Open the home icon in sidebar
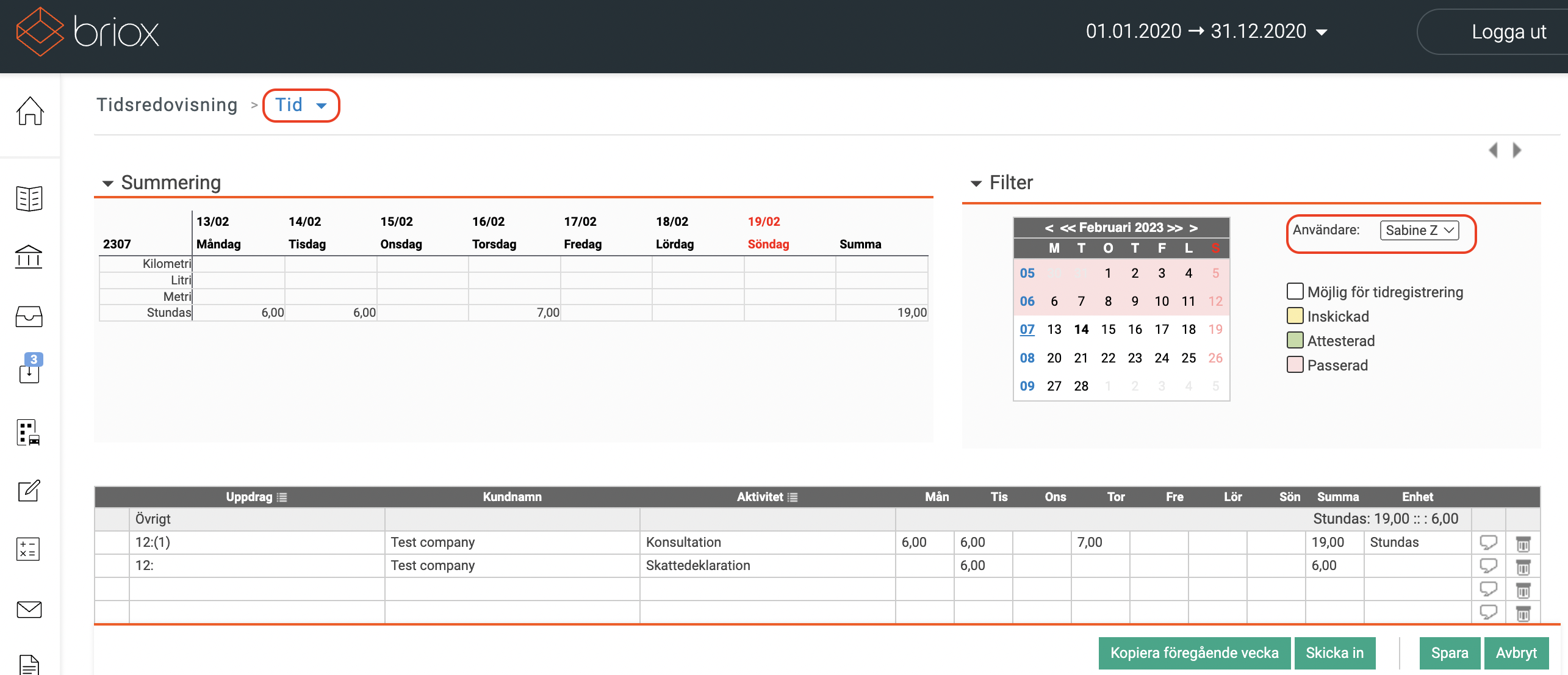This screenshot has height=675, width=1568. coord(30,111)
